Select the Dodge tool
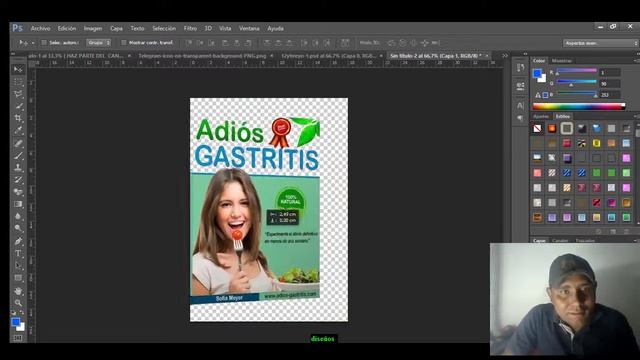The image size is (640, 360). pyautogui.click(x=18, y=229)
